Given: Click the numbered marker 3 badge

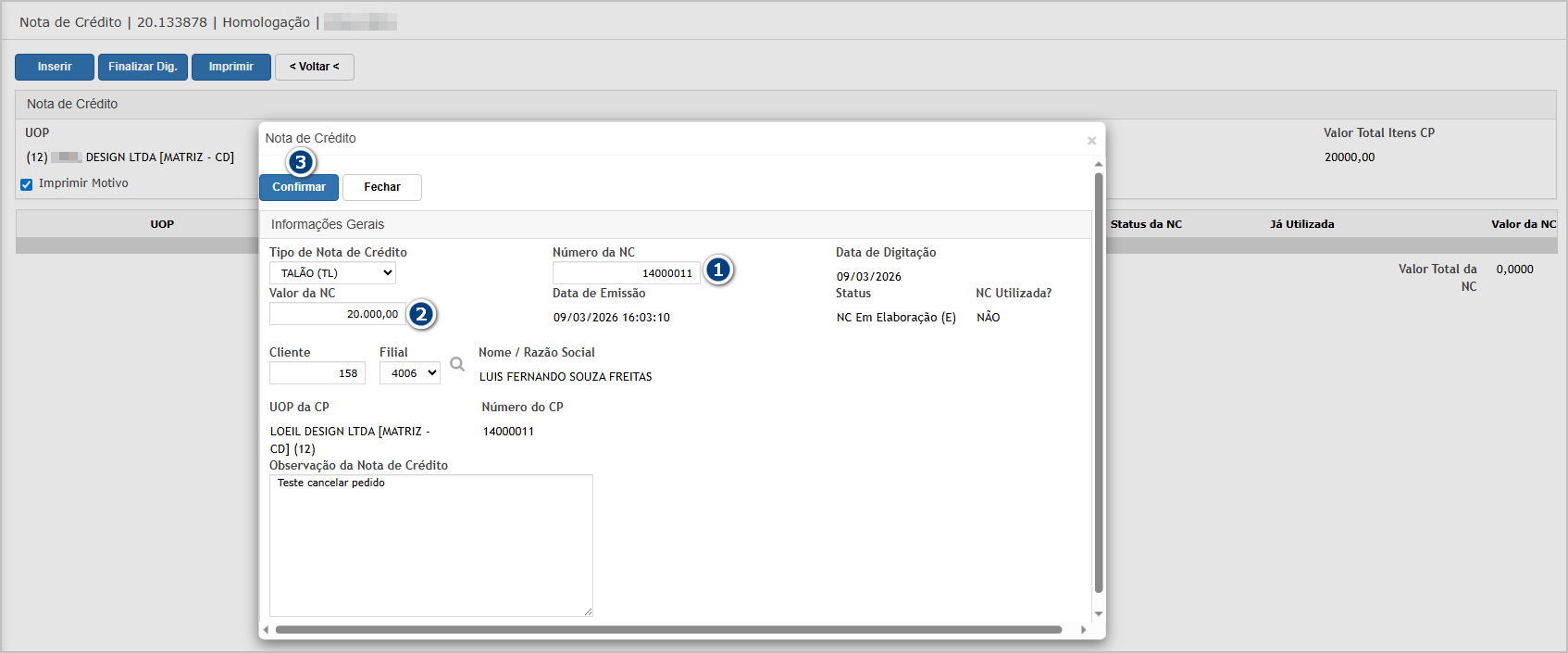Looking at the screenshot, I should point(300,162).
